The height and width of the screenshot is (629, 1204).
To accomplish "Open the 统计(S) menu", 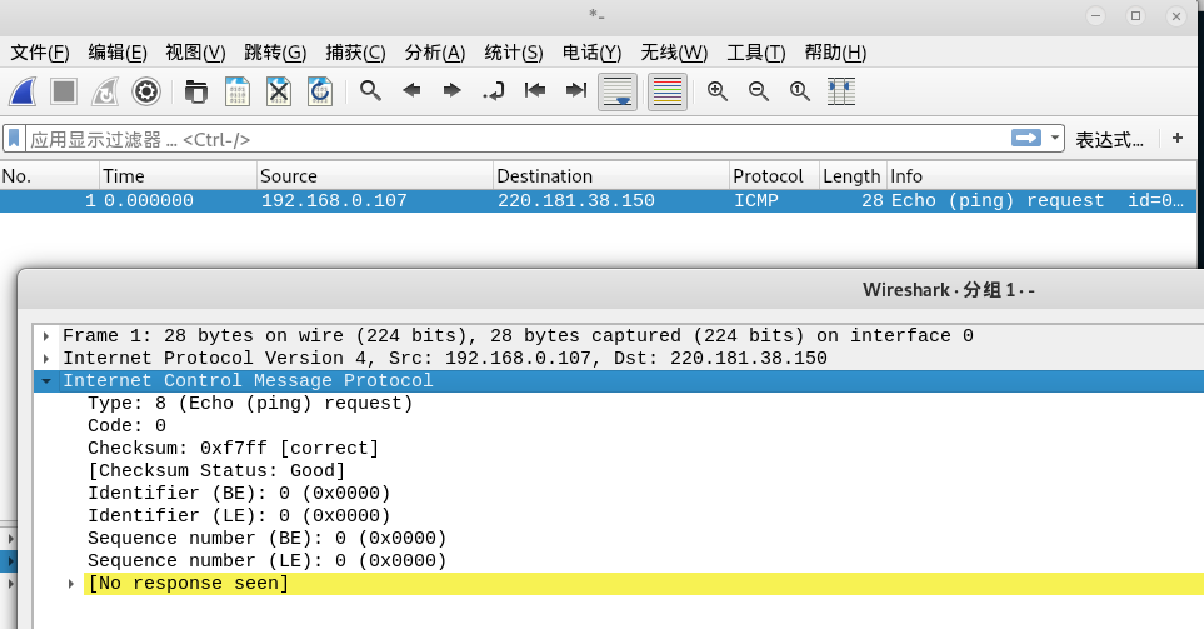I will click(x=513, y=53).
